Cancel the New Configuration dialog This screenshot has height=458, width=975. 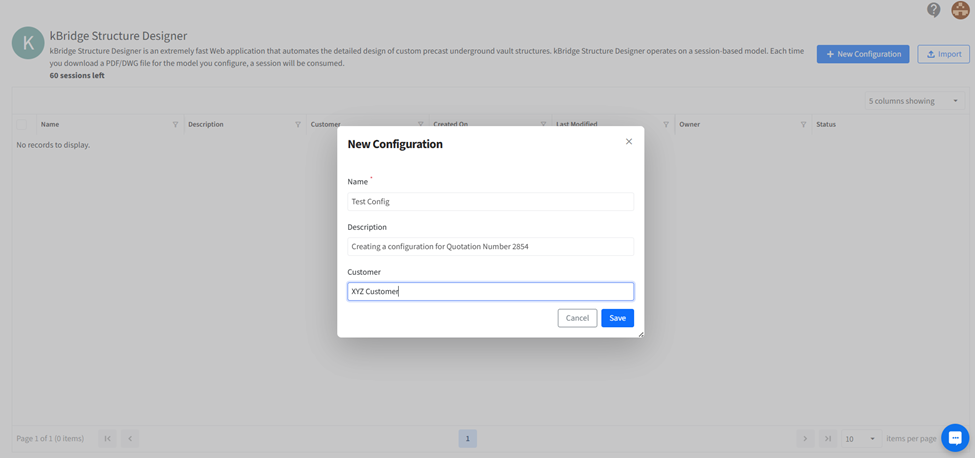click(x=577, y=318)
